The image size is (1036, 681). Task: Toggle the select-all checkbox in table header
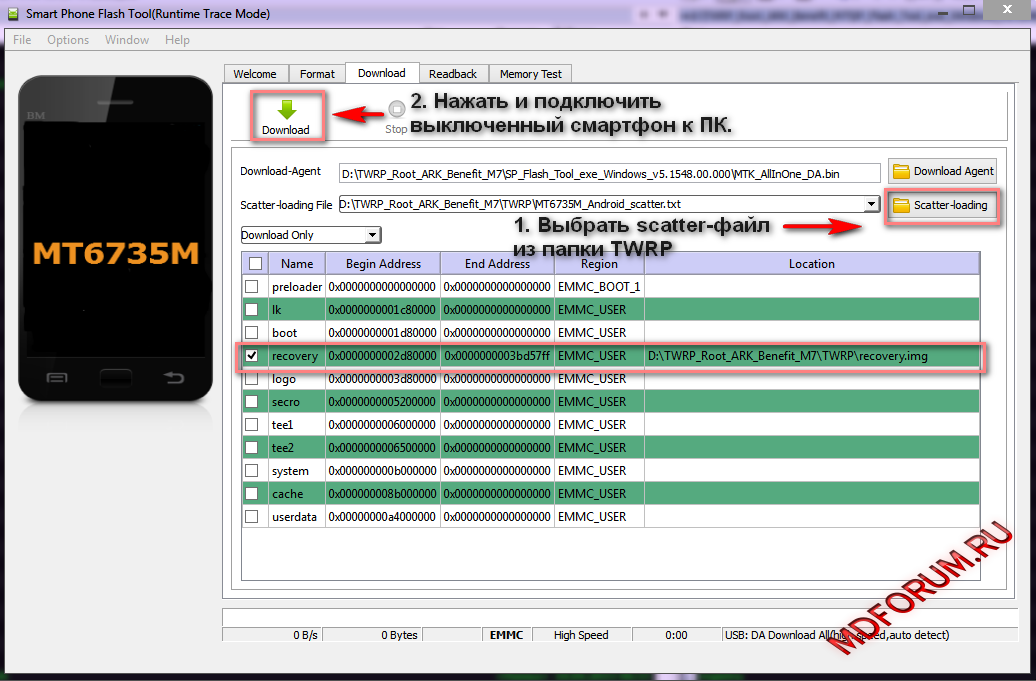255,264
